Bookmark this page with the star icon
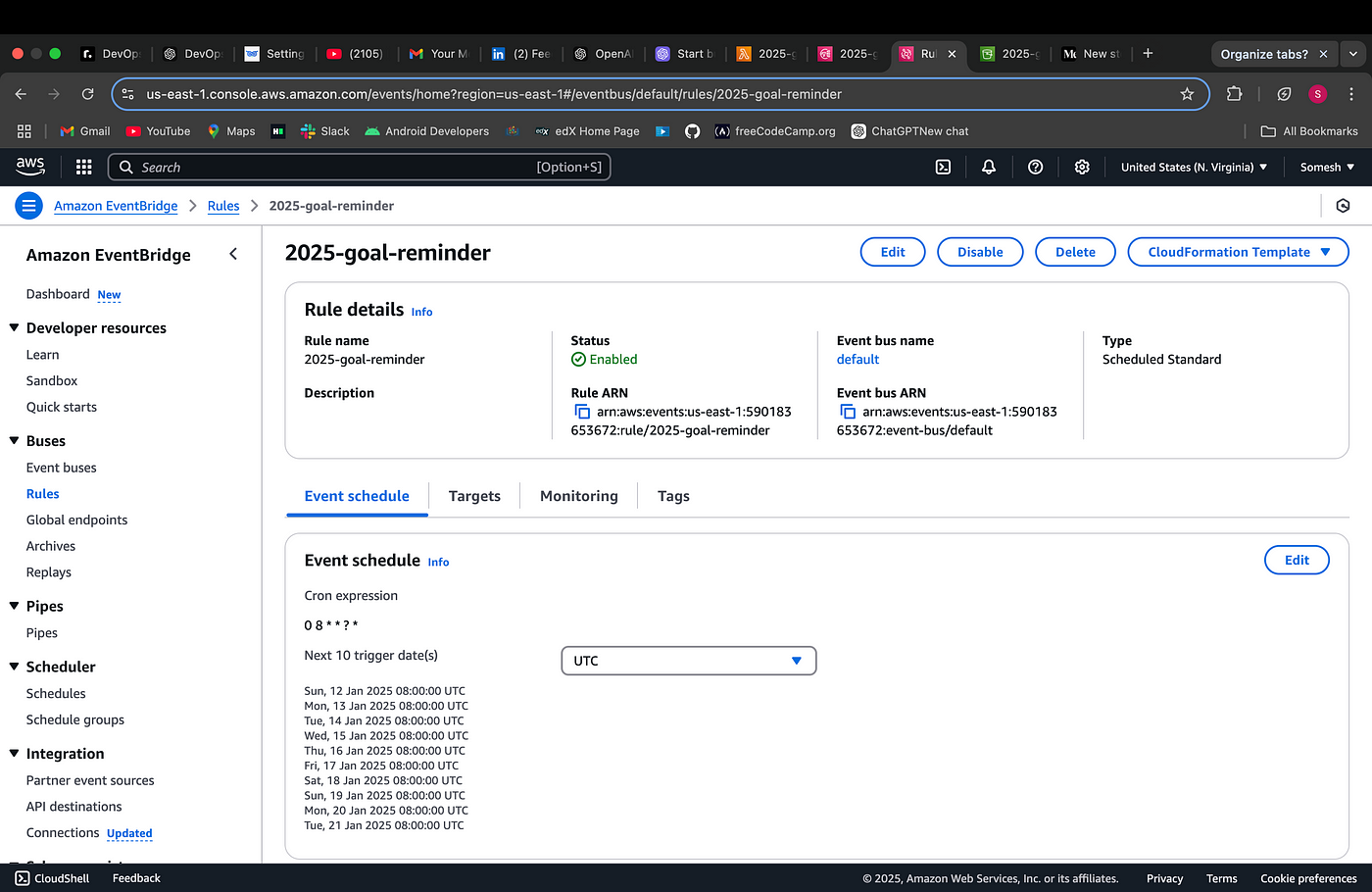This screenshot has height=892, width=1372. 1187,94
